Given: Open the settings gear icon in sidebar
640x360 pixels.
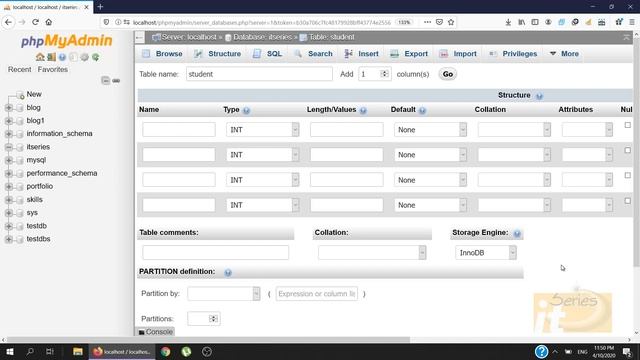Looking at the screenshot, I should (x=84, y=57).
